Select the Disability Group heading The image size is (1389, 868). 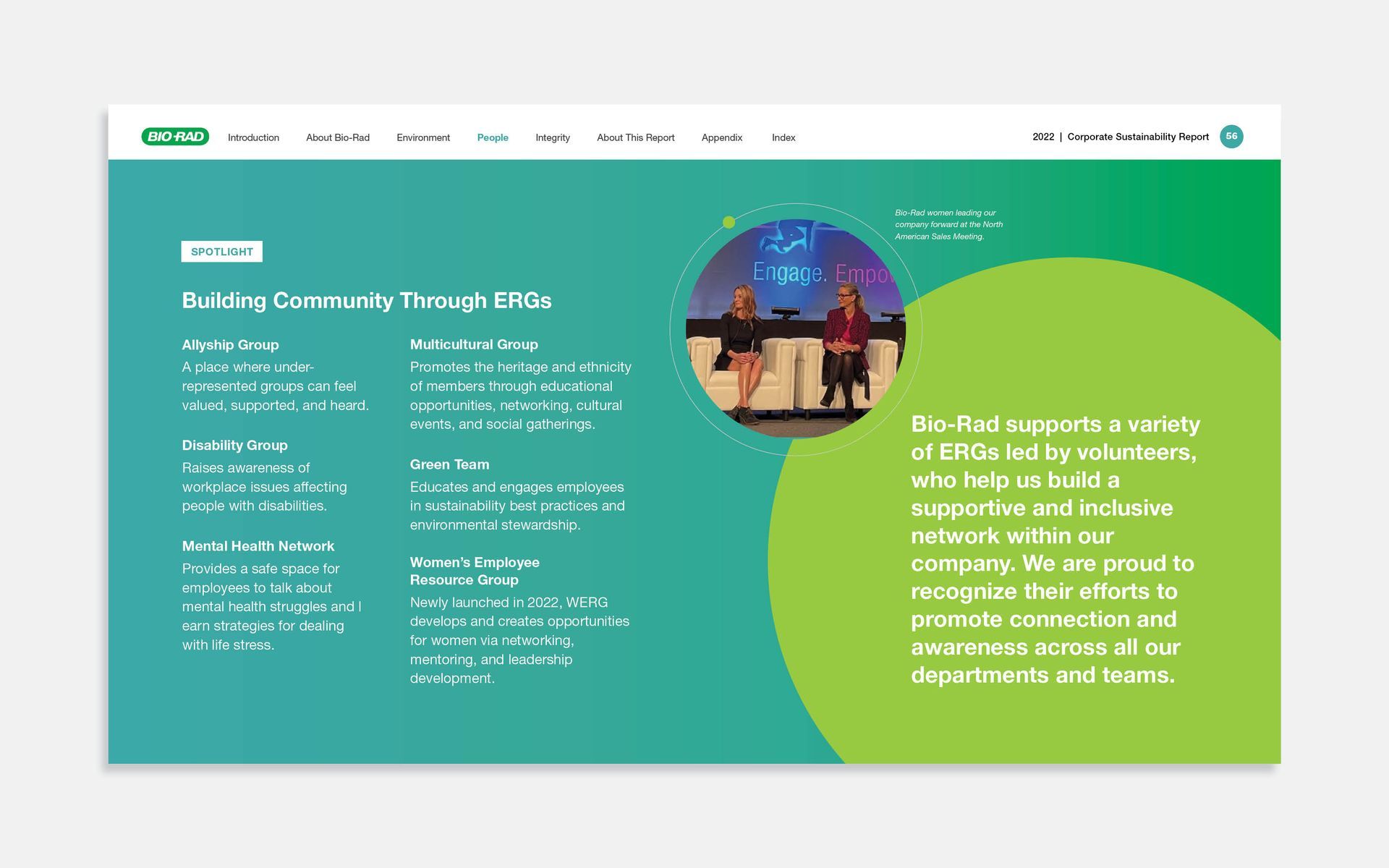[234, 446]
